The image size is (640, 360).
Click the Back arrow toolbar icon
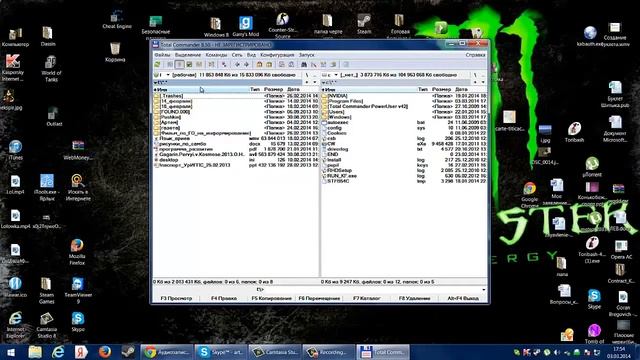[x=237, y=64]
